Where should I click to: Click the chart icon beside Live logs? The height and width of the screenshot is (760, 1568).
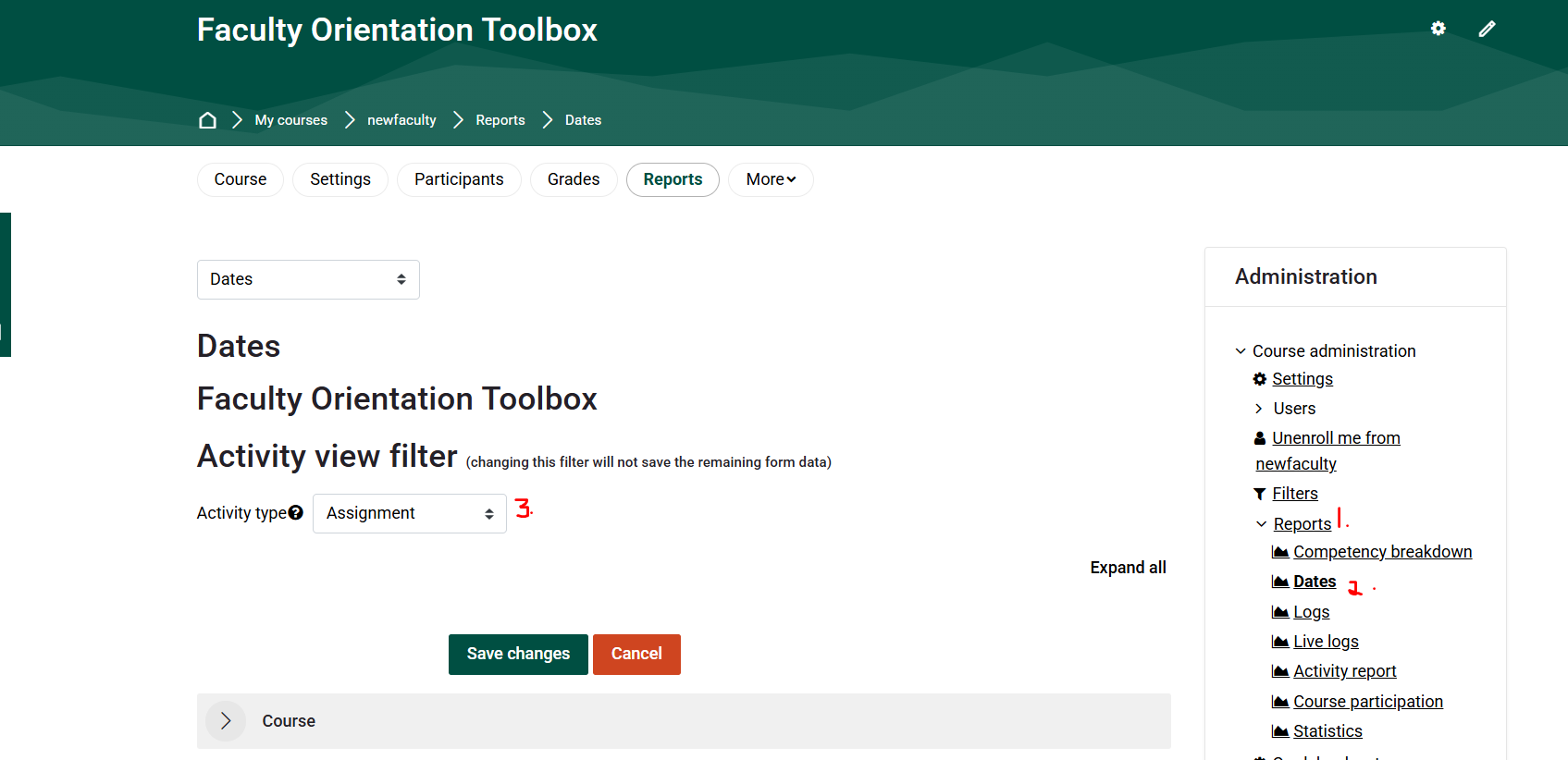1280,642
